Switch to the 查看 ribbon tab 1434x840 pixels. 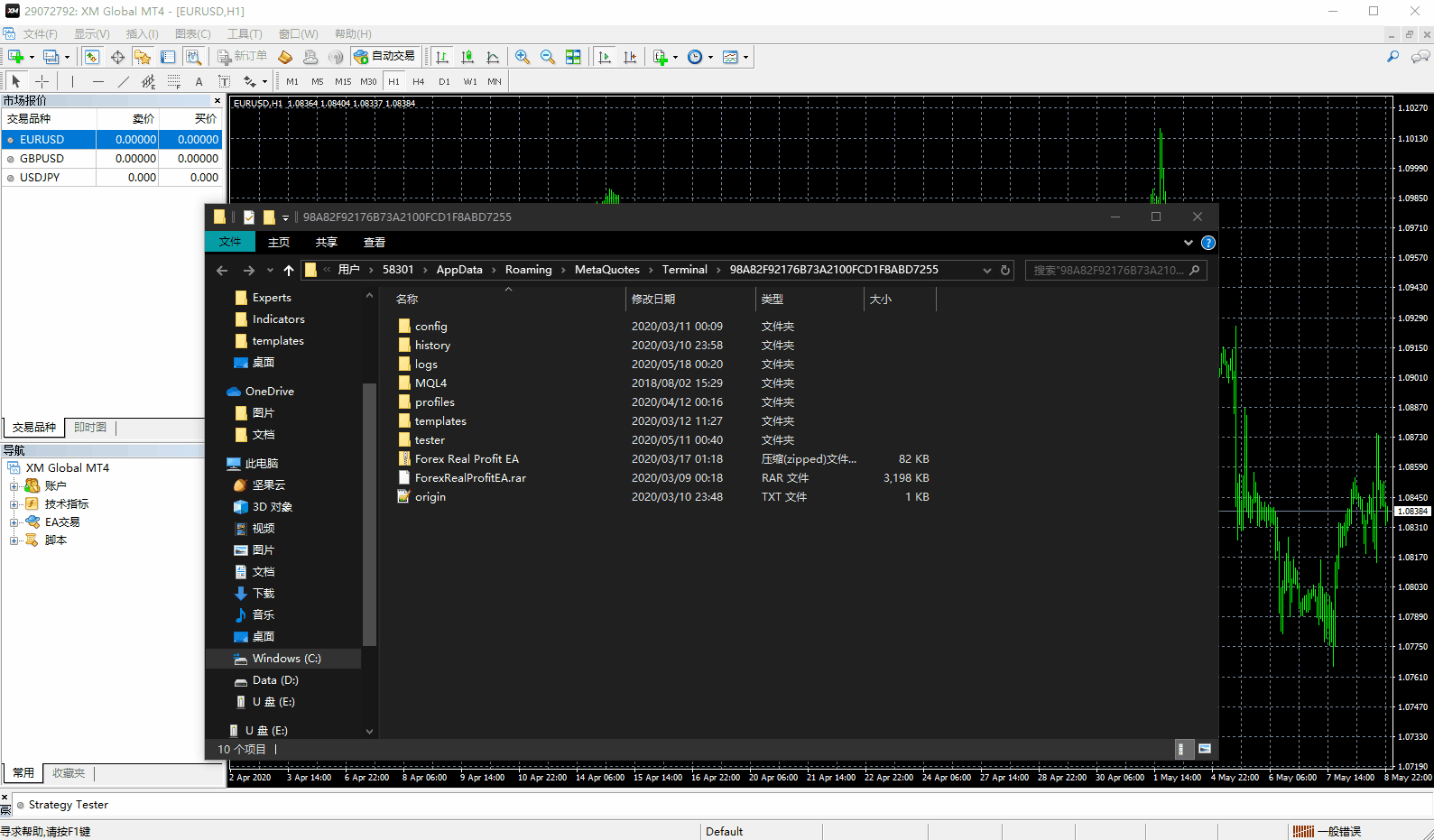(x=374, y=242)
